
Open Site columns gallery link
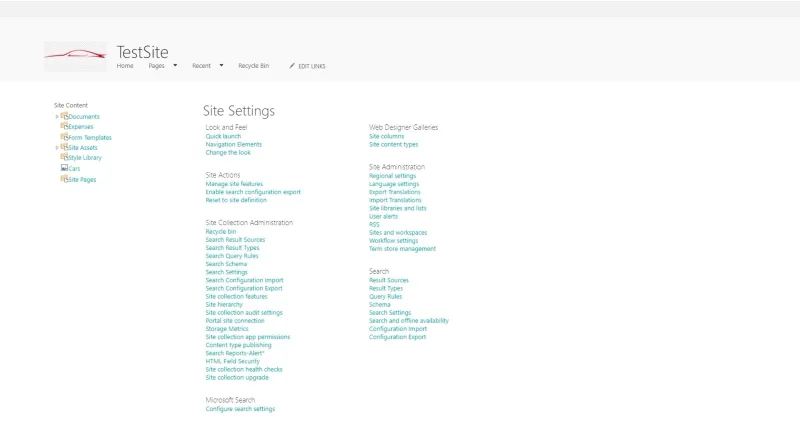pyautogui.click(x=386, y=136)
